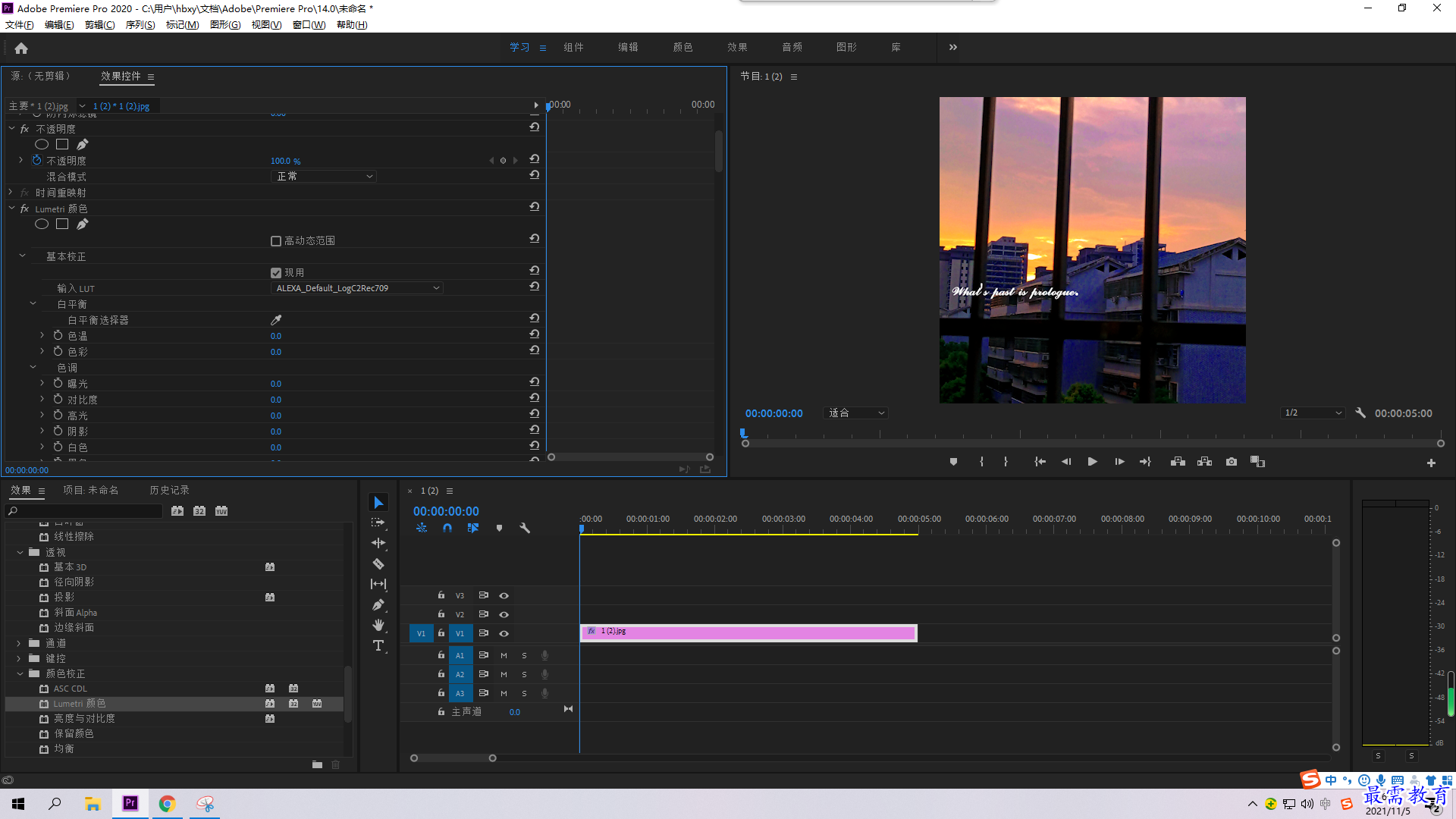Image resolution: width=1456 pixels, height=819 pixels.
Task: Show more workspaces overflow arrow
Action: click(952, 48)
